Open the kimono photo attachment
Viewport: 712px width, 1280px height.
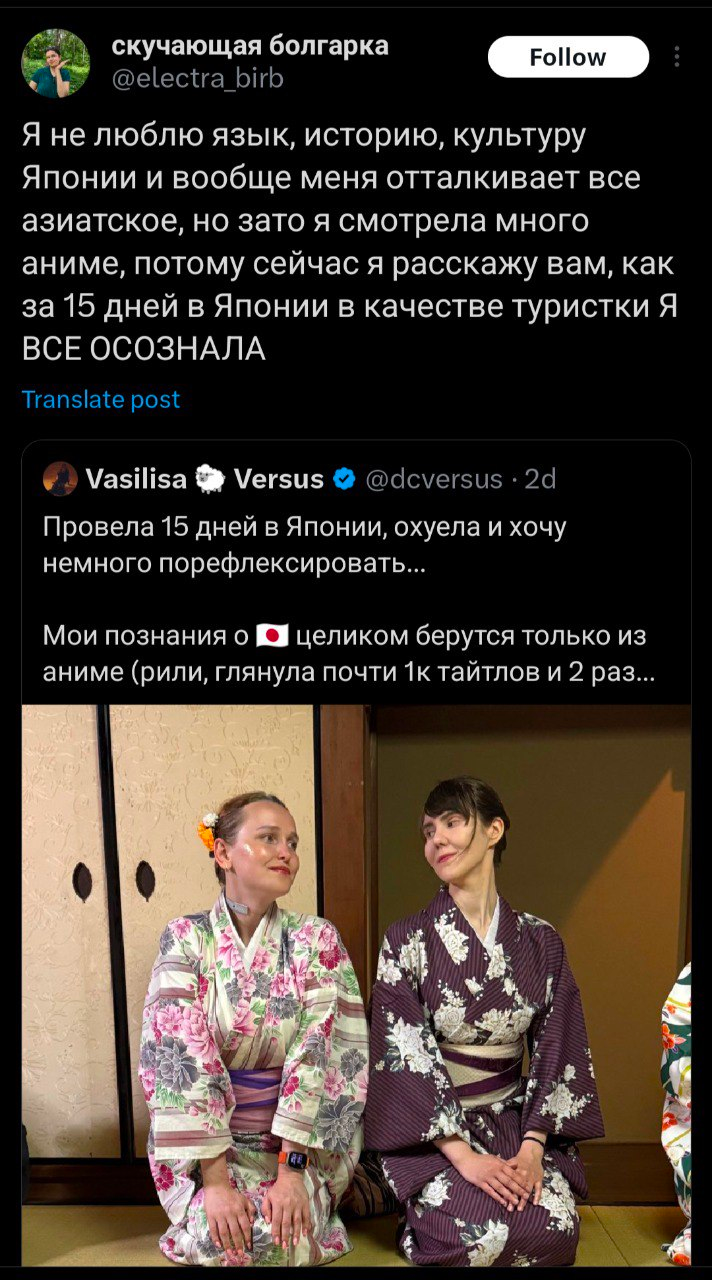click(356, 985)
